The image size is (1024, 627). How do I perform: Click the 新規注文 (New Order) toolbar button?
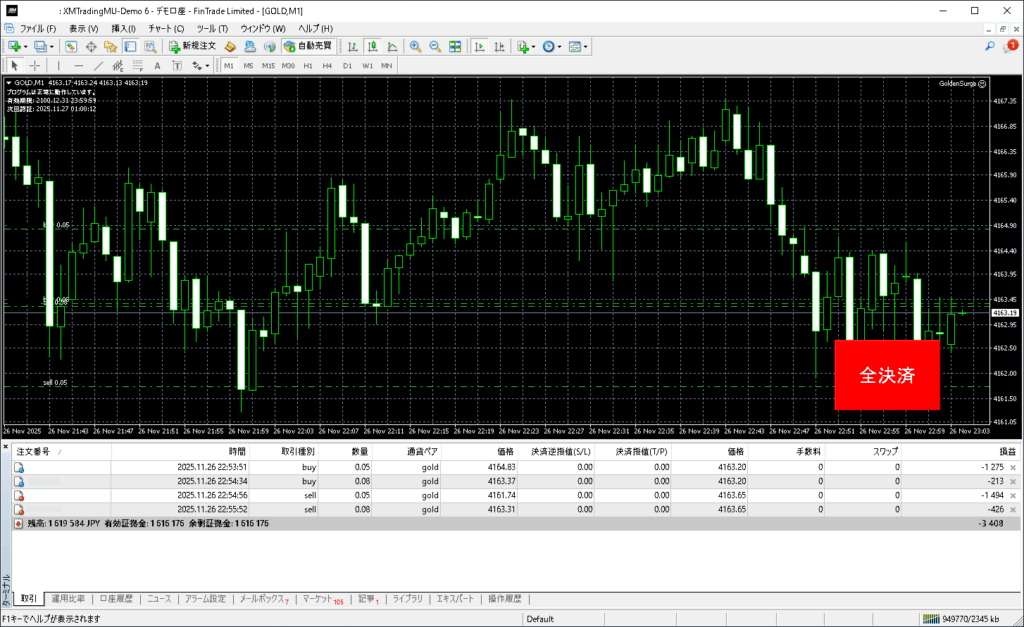click(x=193, y=46)
